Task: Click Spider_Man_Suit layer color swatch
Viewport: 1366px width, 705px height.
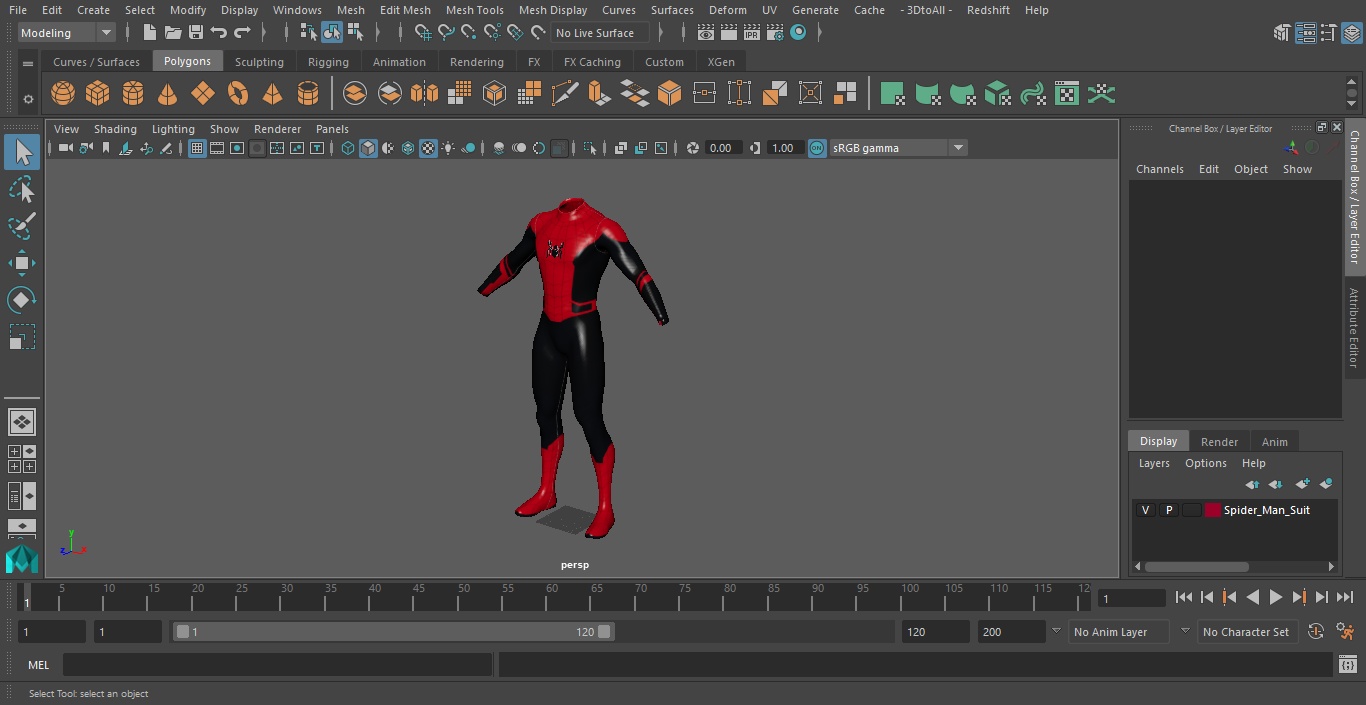Action: (x=1212, y=510)
